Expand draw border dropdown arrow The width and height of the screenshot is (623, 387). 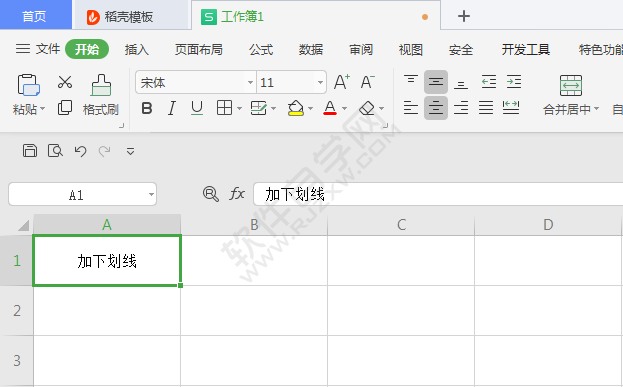(x=273, y=108)
